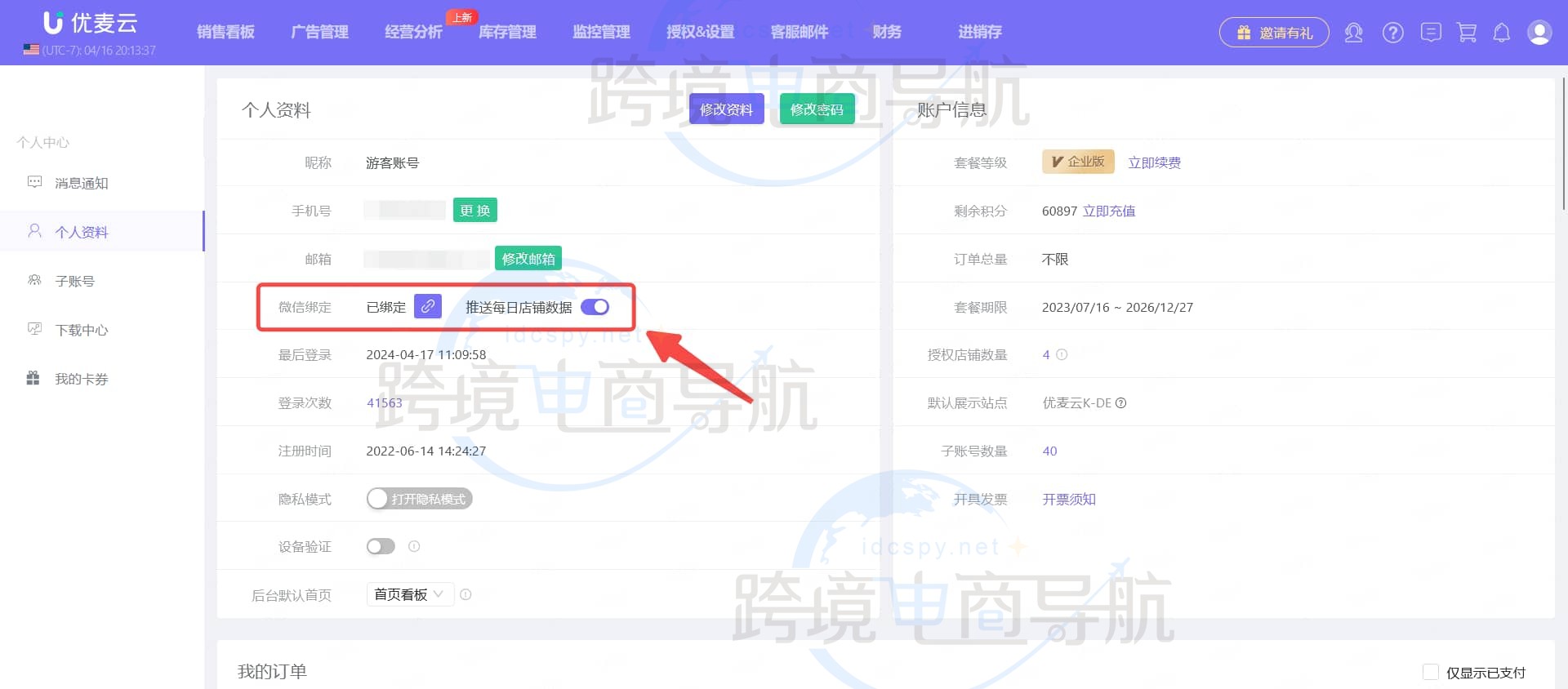Click the 修改邮箱 button
The image size is (1568, 689).
point(528,258)
